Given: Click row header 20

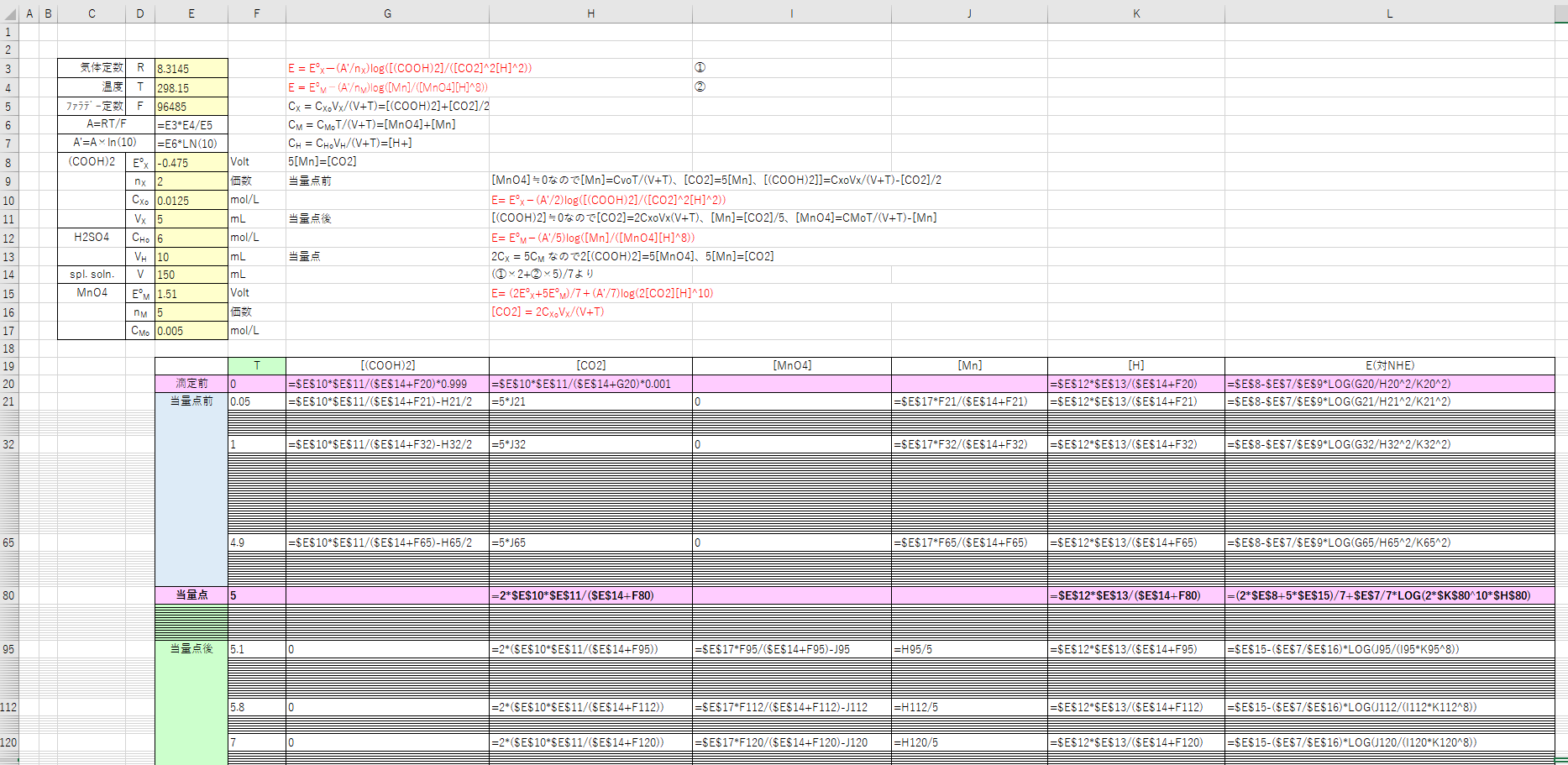Looking at the screenshot, I should 8,384.
